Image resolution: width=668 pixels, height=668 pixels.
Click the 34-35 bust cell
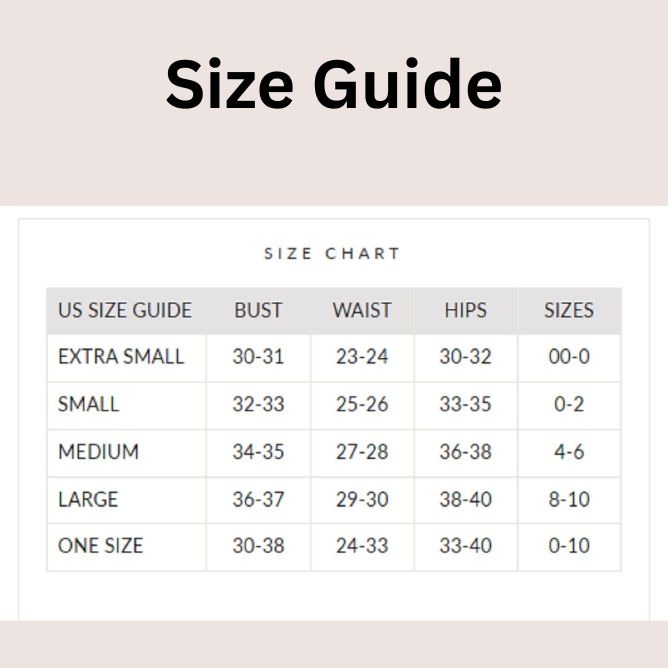(258, 451)
